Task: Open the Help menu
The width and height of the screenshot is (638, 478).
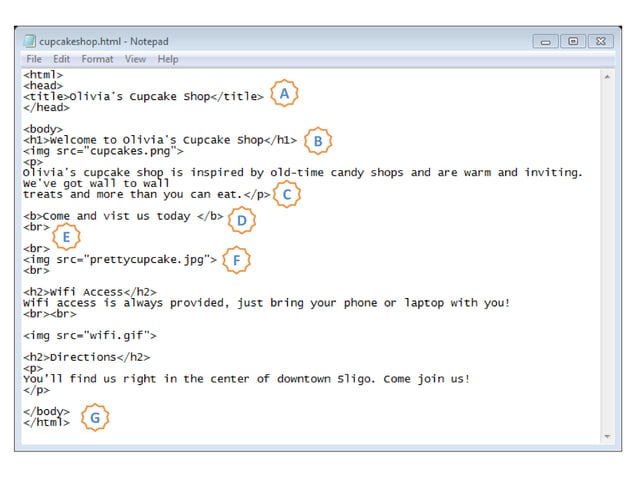Action: 168,59
